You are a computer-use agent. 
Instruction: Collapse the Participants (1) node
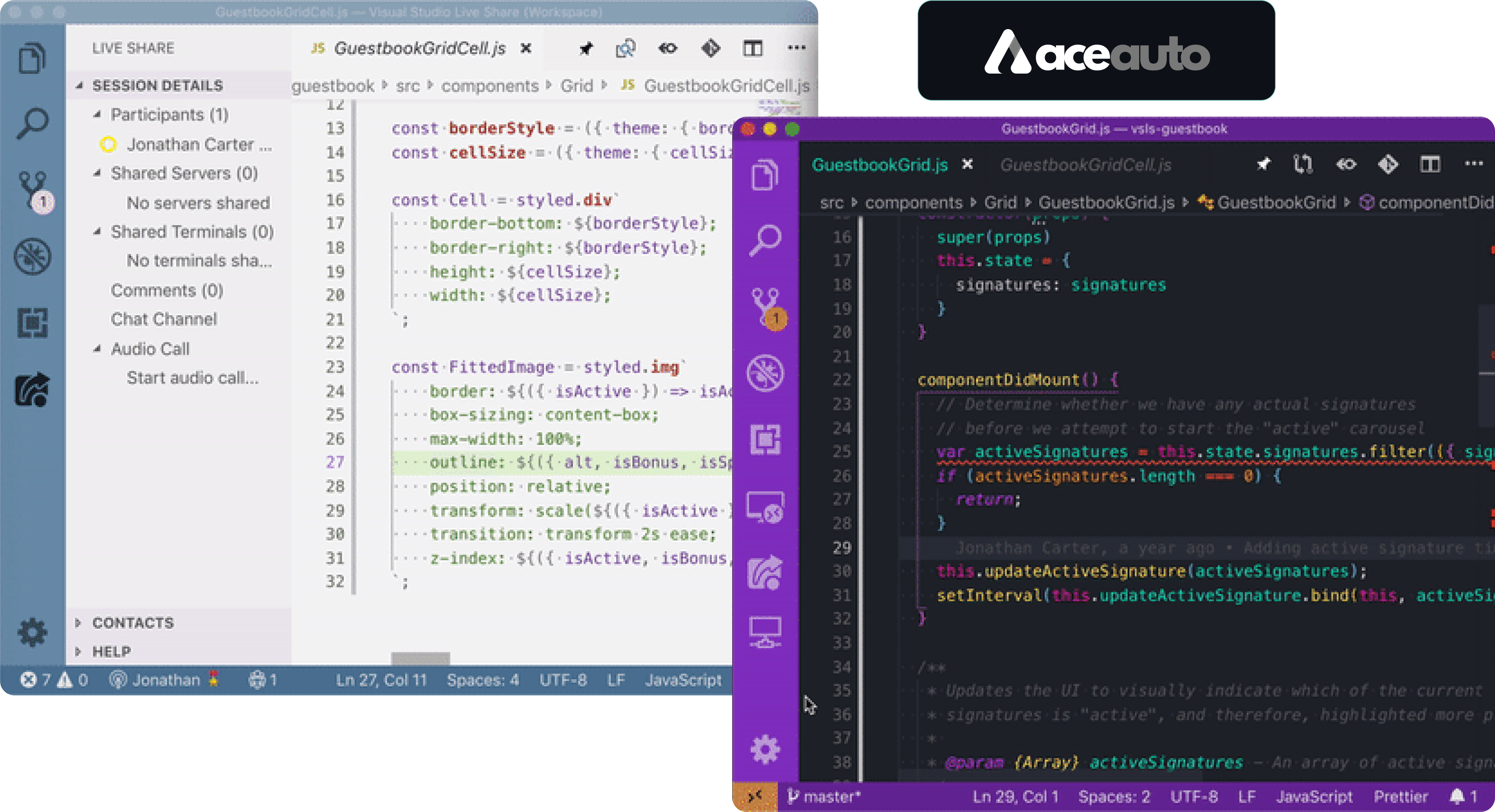point(97,114)
